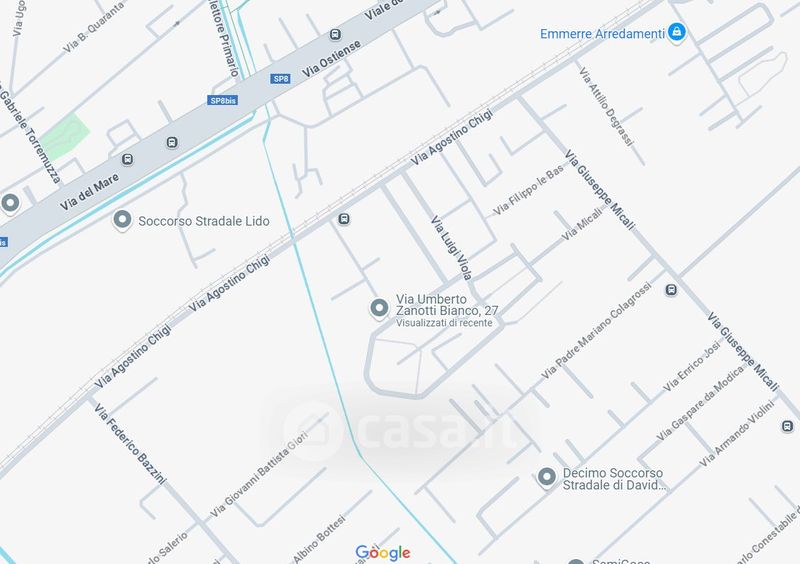Screen dimensions: 800x564
Task: Select the Visualizzati di recente text
Action: [444, 323]
